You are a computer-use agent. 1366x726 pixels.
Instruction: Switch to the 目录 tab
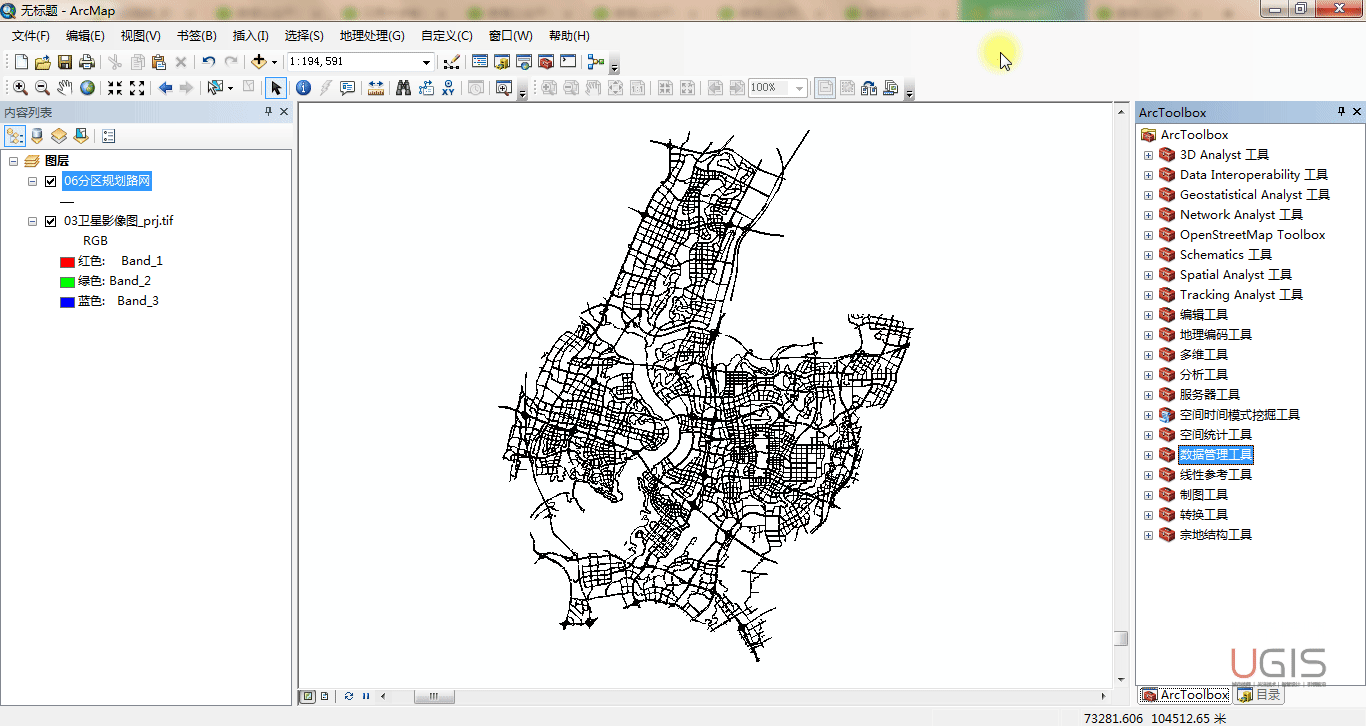1258,694
